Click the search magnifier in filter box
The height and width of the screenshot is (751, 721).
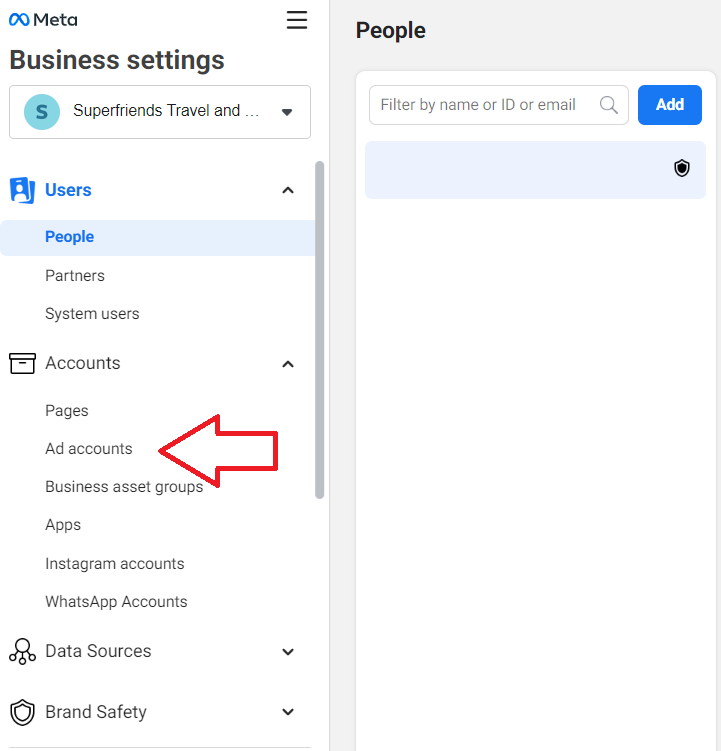608,105
